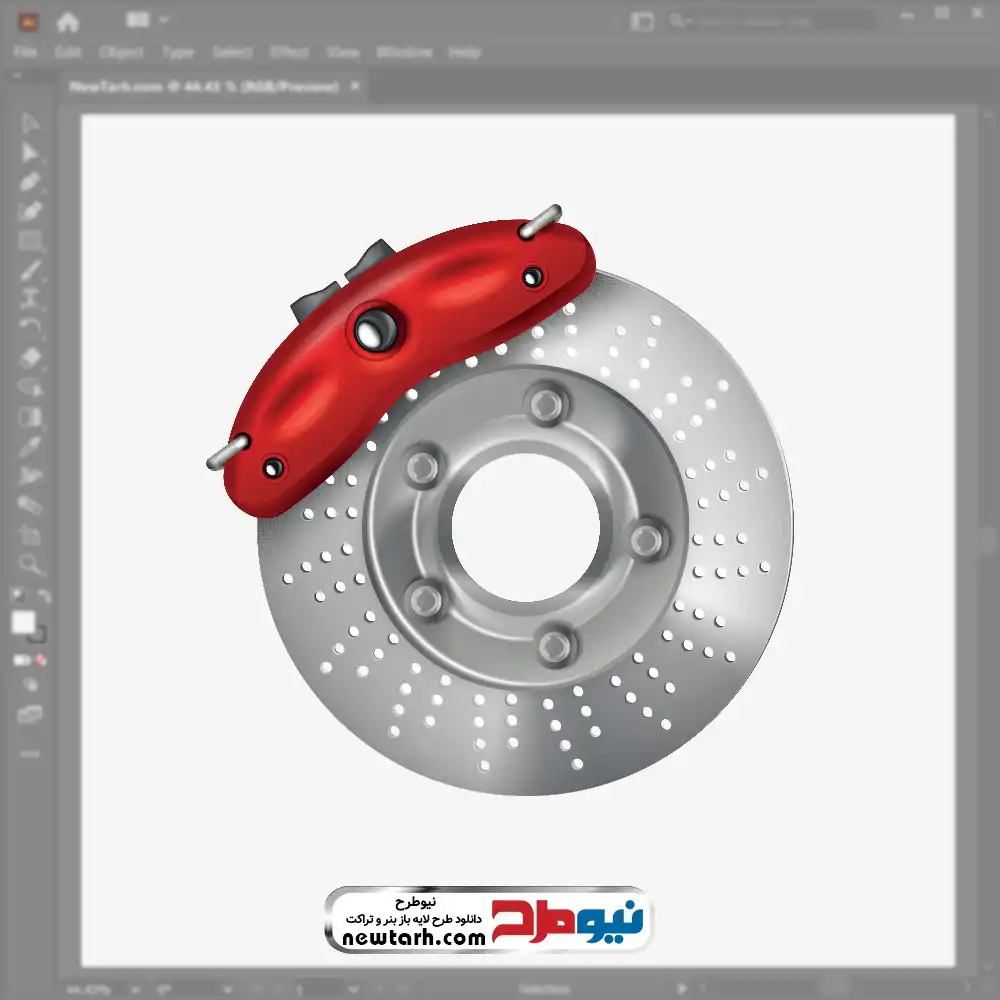The image size is (1000, 1000).
Task: Select the Eraser tool
Action: tap(30, 357)
